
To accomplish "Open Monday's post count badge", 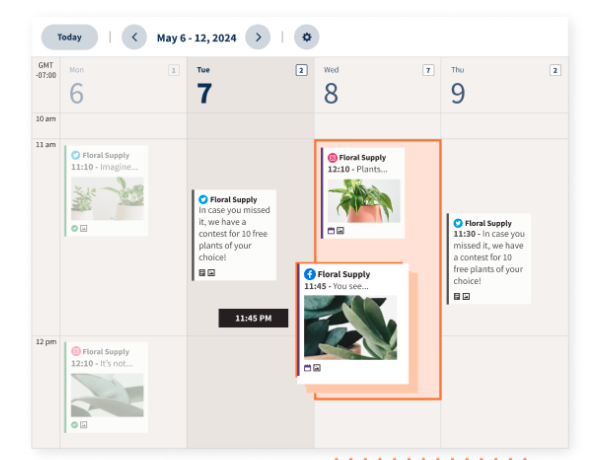I will [x=174, y=70].
